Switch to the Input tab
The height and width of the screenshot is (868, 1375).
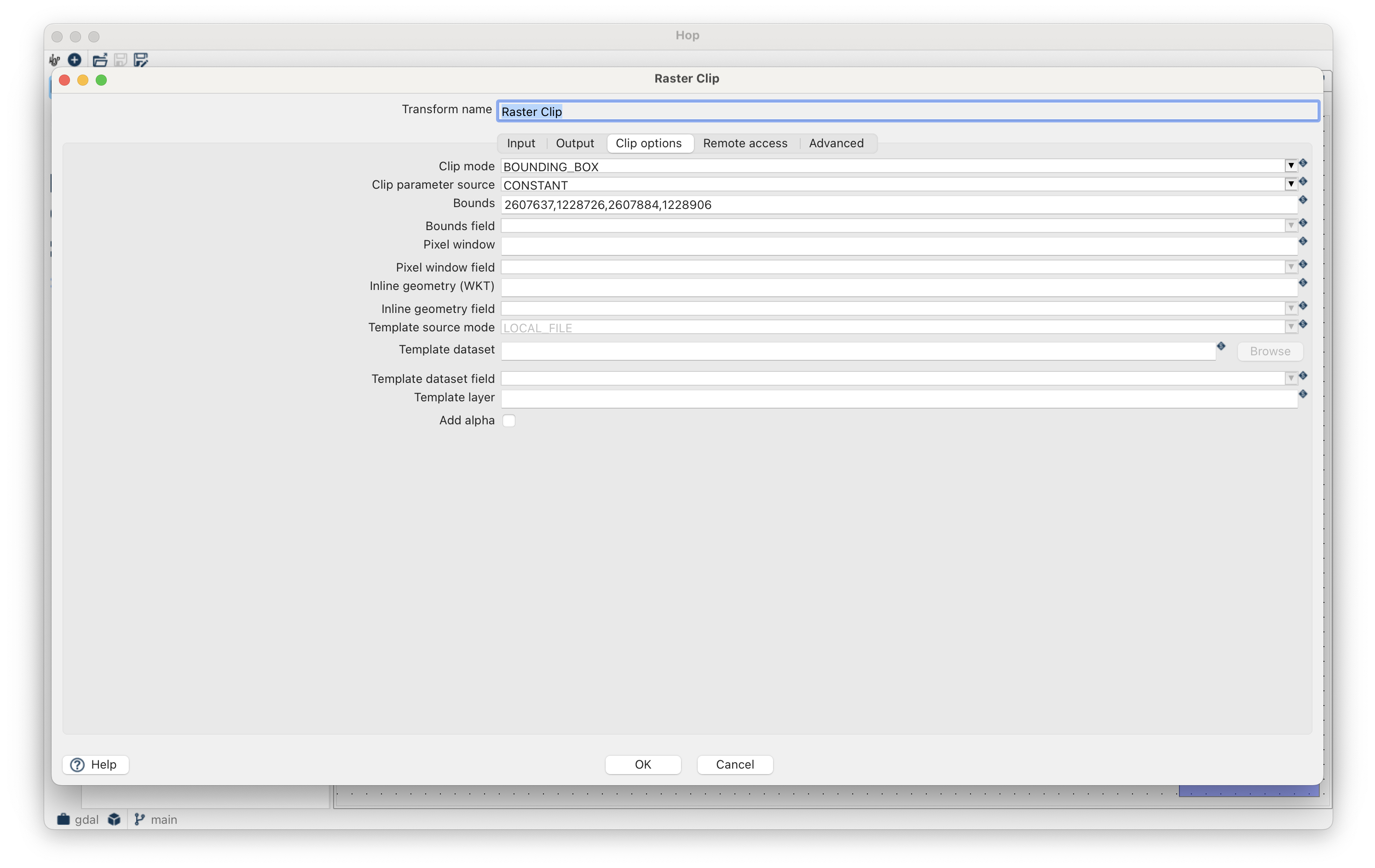point(521,143)
